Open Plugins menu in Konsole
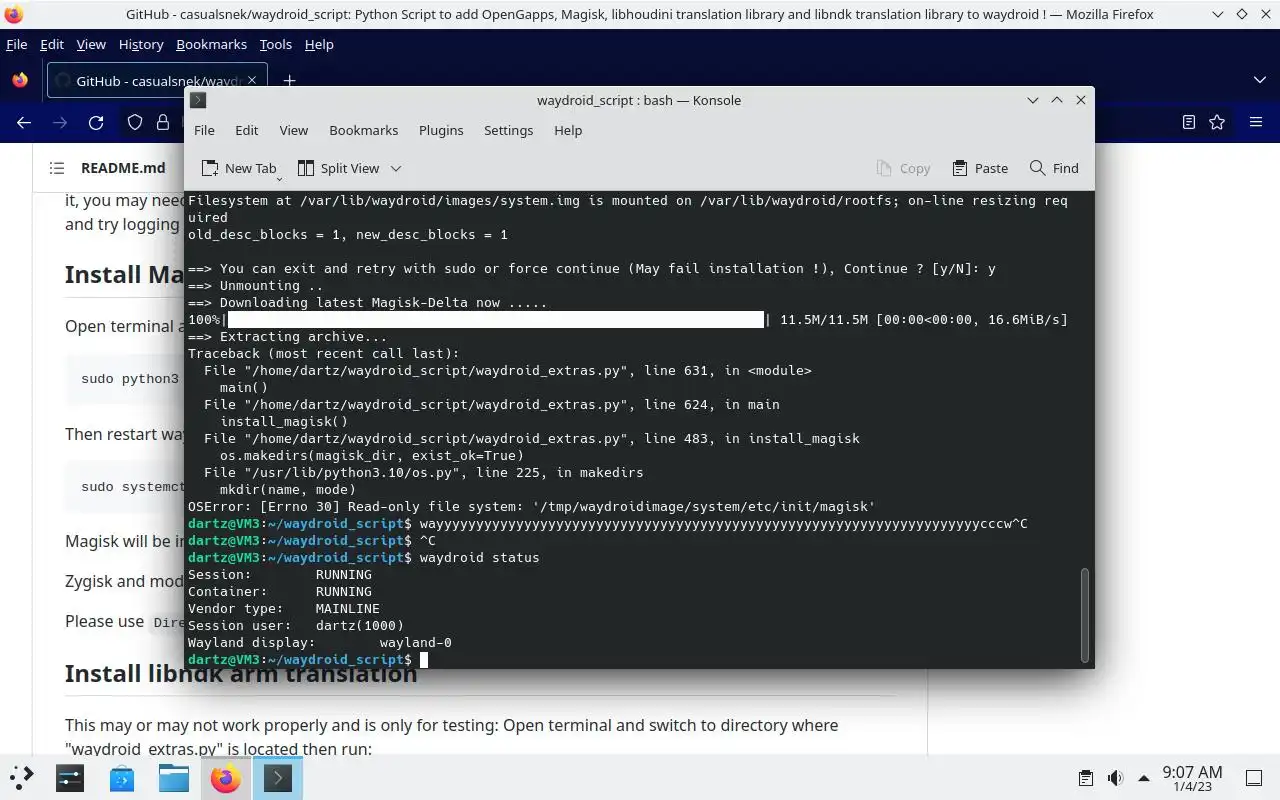1280x800 pixels. pos(441,130)
